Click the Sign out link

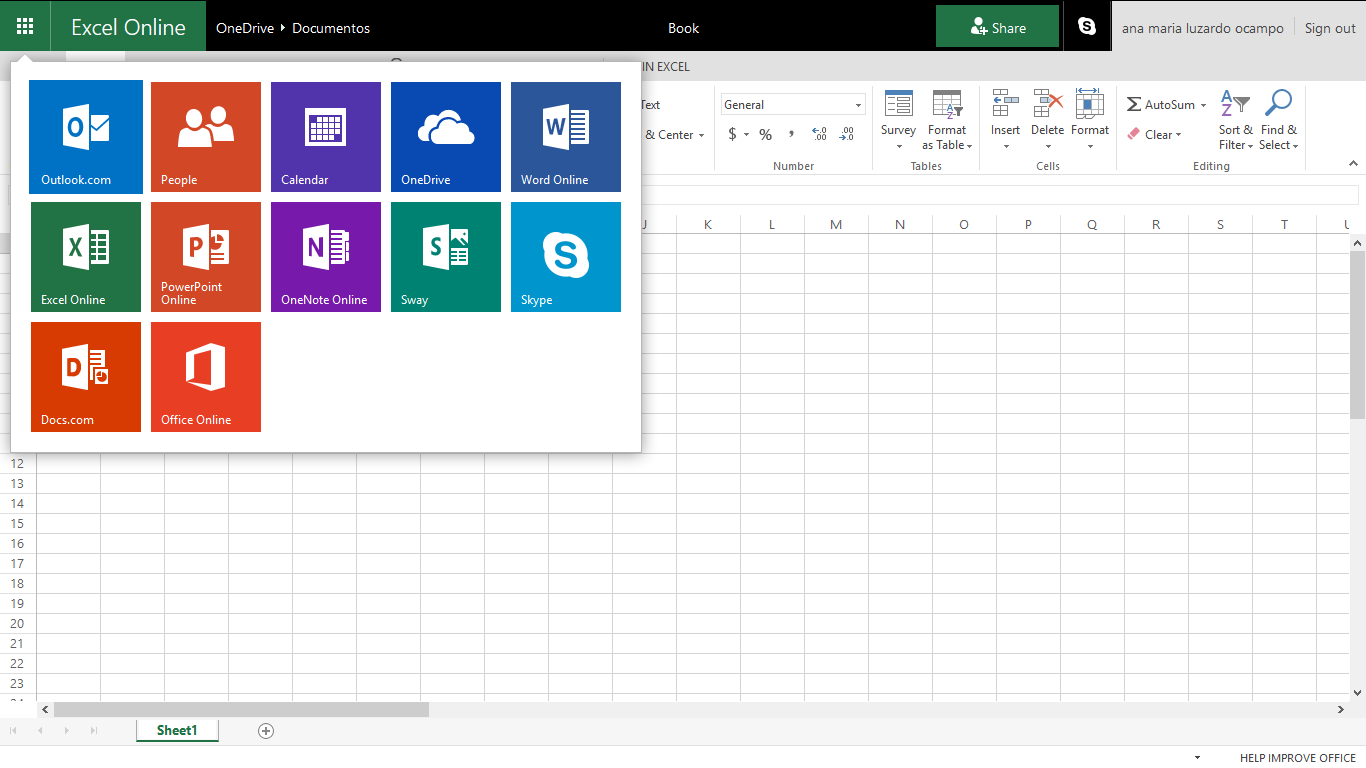1330,28
